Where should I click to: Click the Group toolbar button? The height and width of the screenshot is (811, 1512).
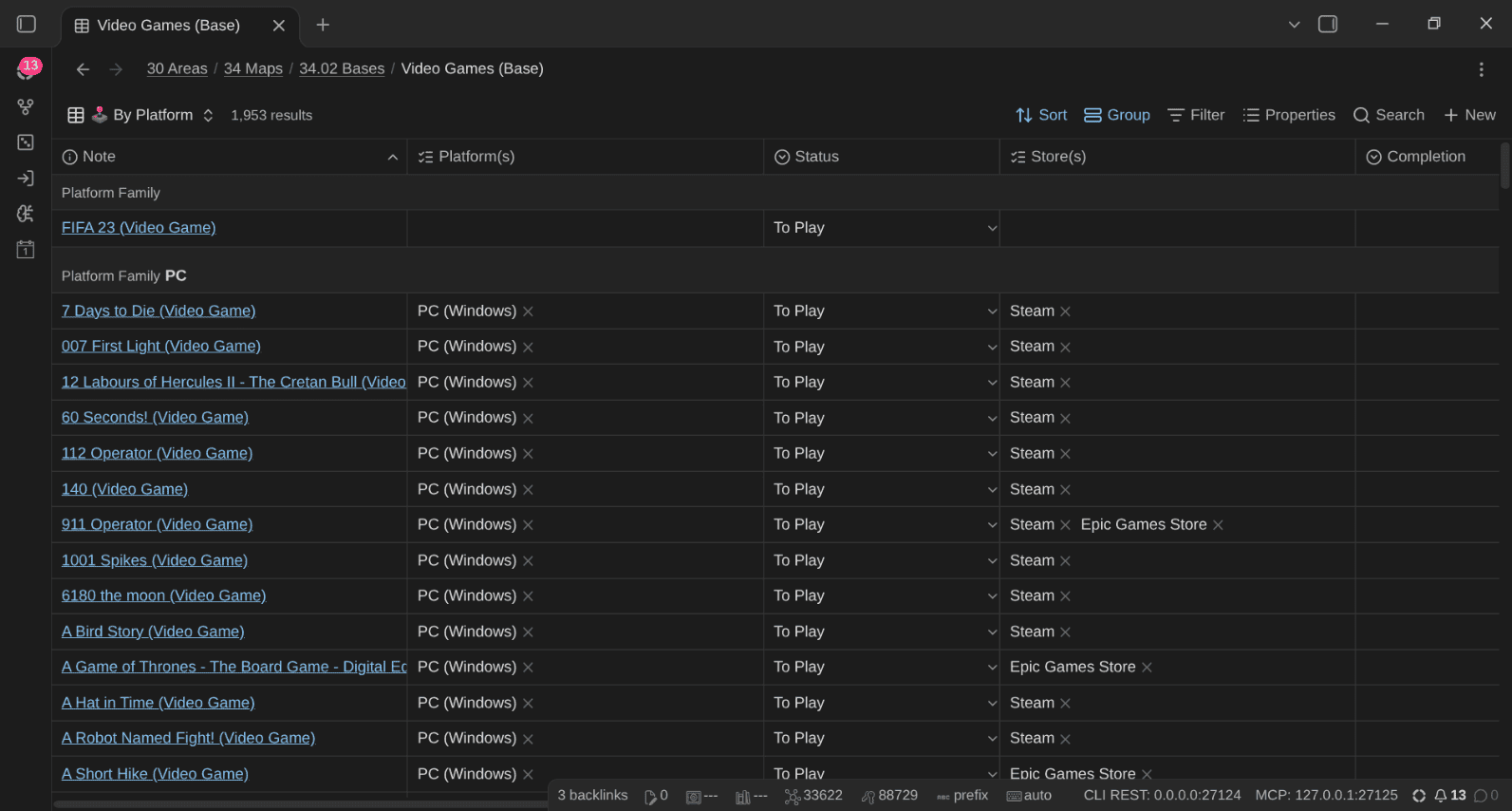1117,115
